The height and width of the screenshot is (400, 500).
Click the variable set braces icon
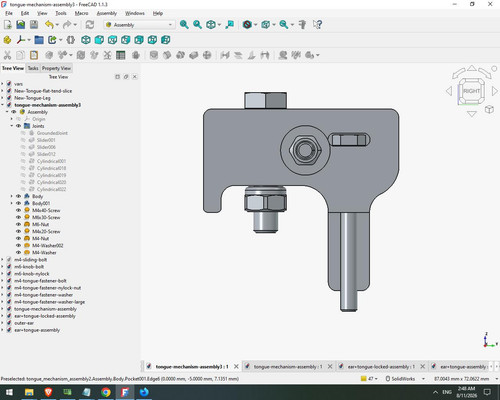tap(70, 40)
